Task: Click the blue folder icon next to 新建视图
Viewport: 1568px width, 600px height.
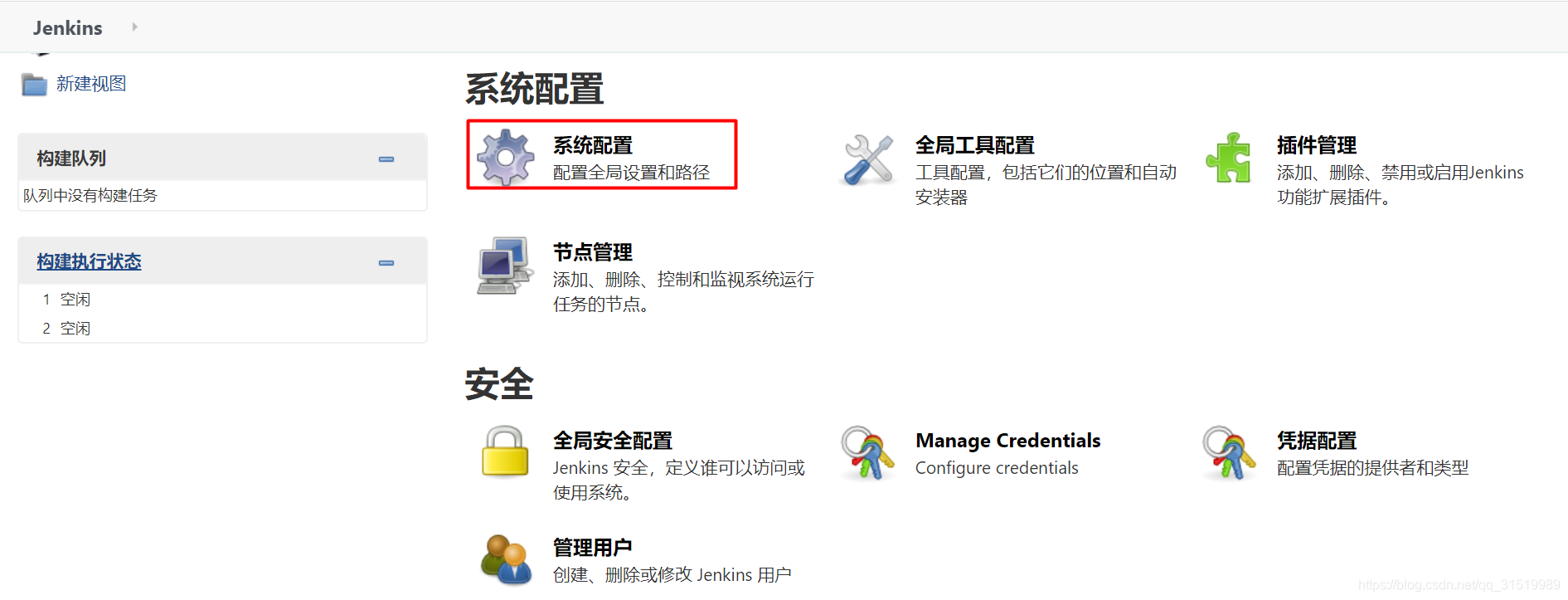Action: coord(34,85)
